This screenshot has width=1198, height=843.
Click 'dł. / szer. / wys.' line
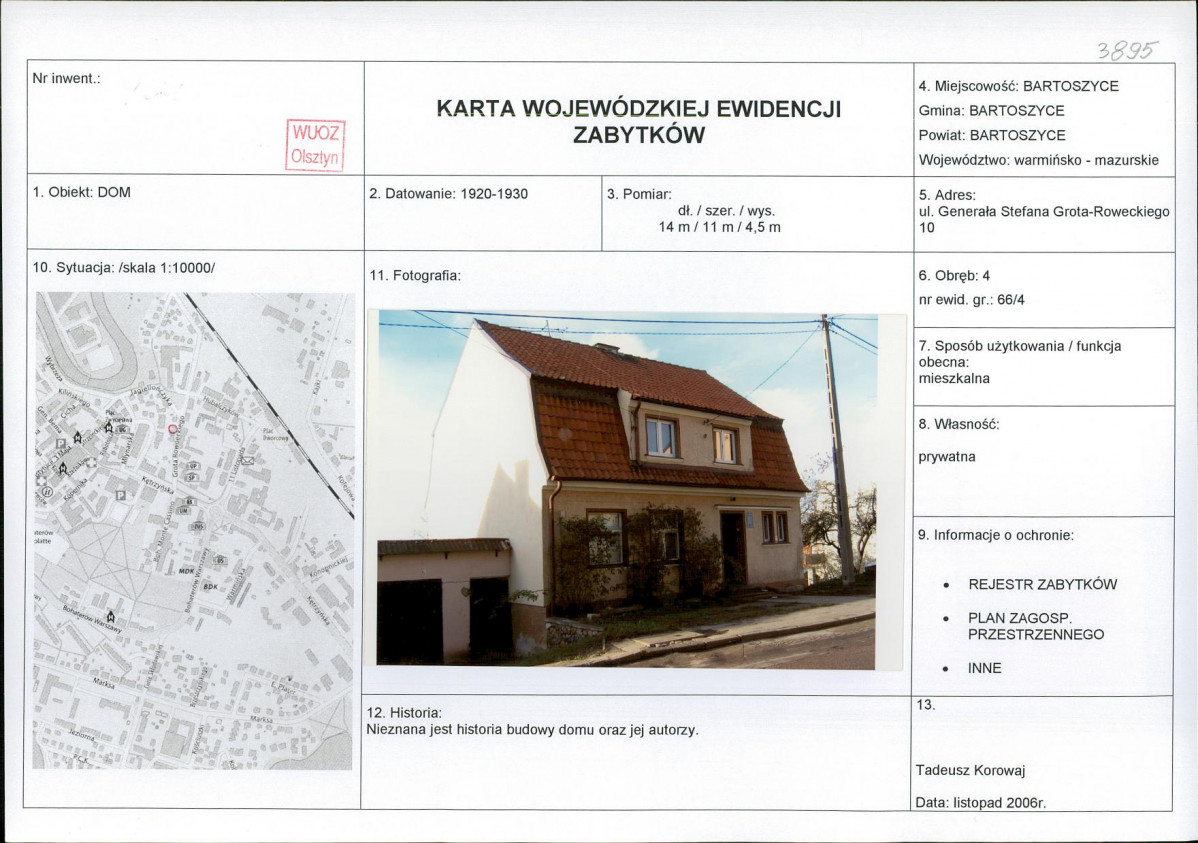point(727,211)
